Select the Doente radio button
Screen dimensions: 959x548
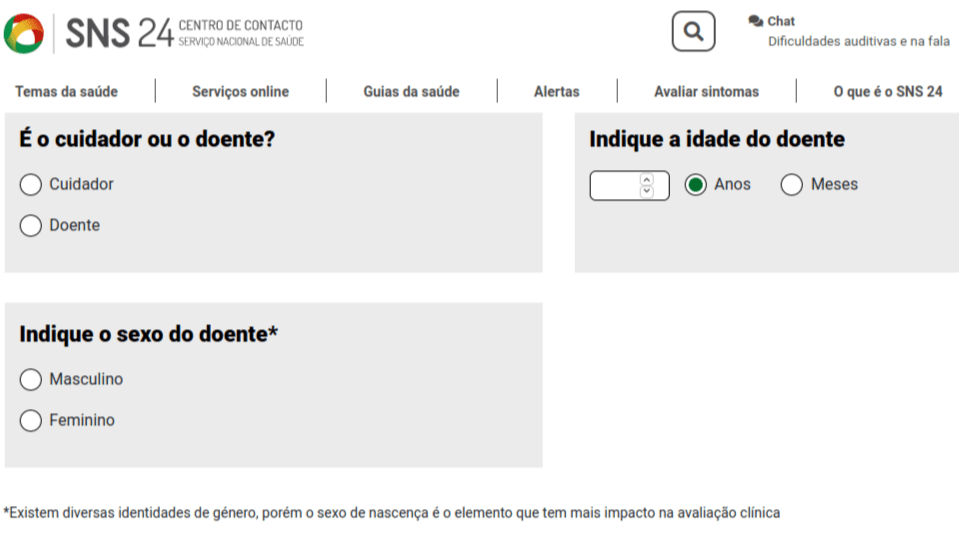tap(31, 226)
